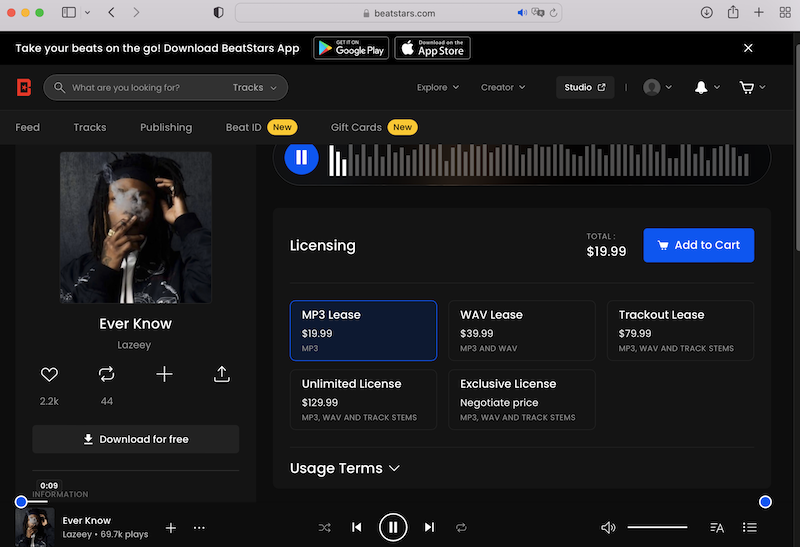800x547 pixels.
Task: Open the shopping cart icon
Action: (x=746, y=87)
